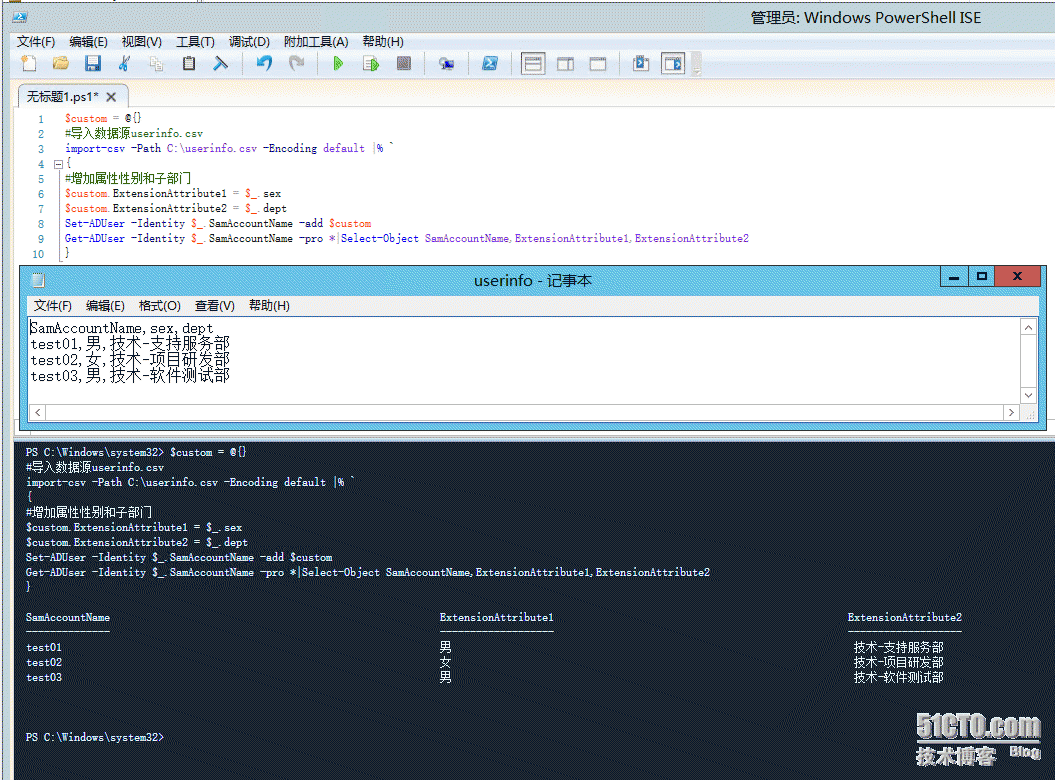1055x780 pixels.
Task: Save the script with the floppy icon
Action: coord(93,63)
